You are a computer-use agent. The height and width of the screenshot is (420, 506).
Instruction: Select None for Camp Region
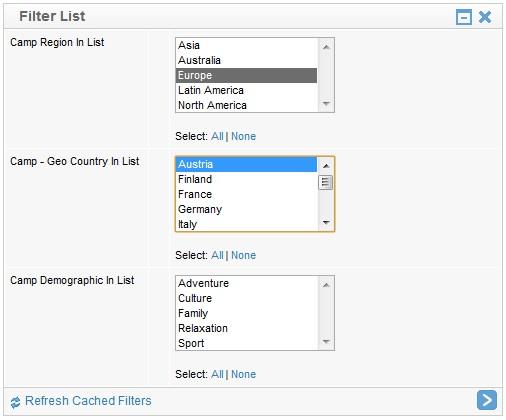(x=243, y=136)
